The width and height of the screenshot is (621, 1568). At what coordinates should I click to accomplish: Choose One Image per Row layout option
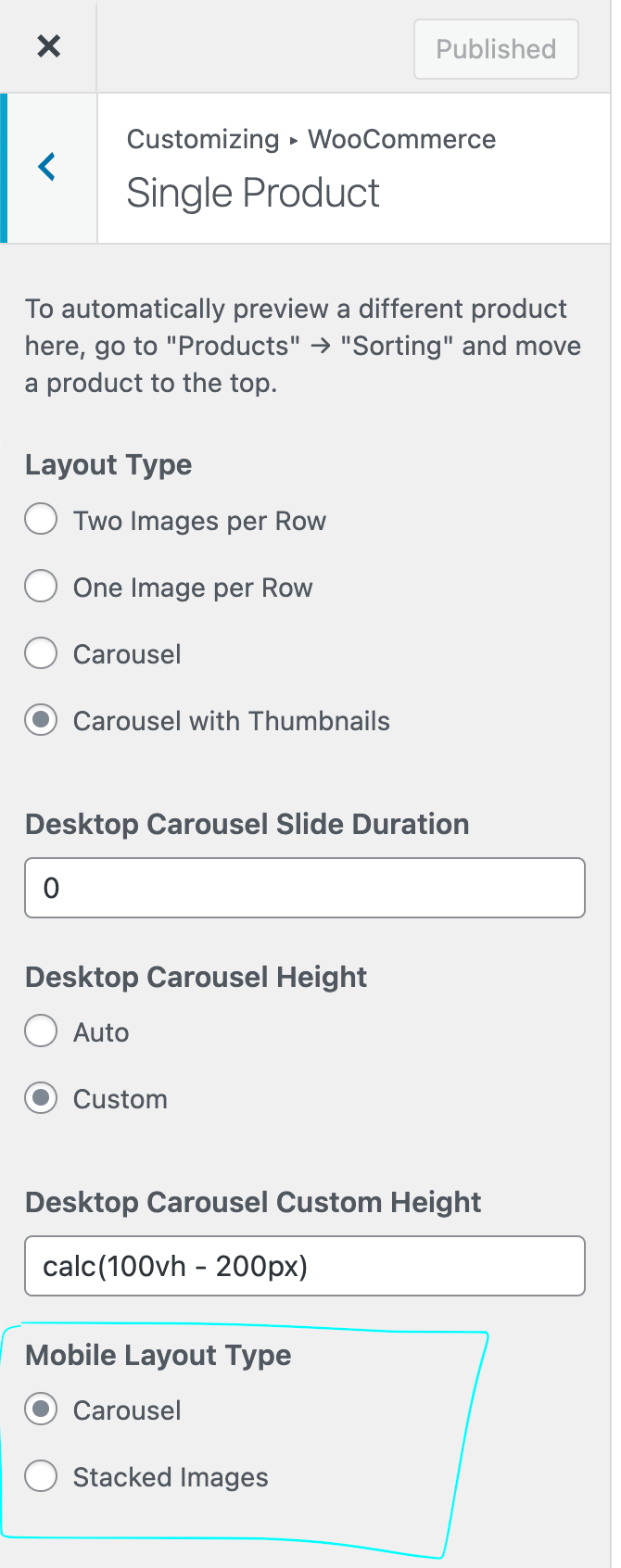41,587
